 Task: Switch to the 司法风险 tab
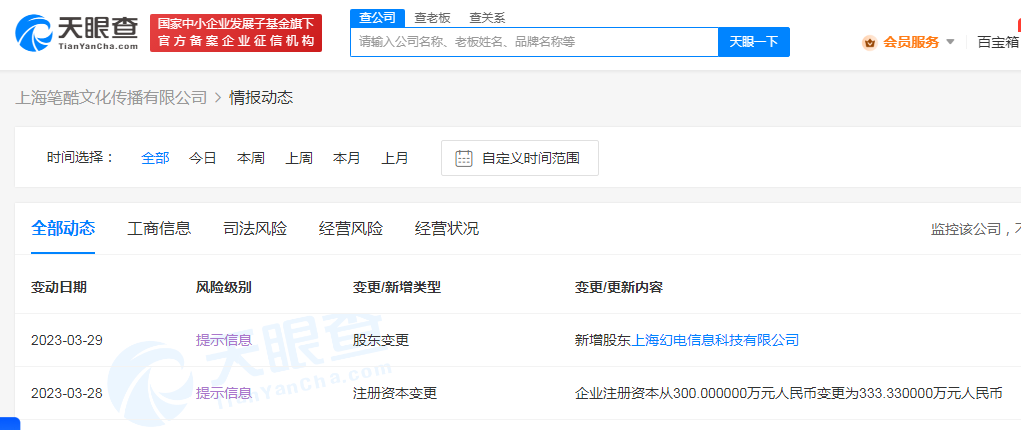[255, 229]
